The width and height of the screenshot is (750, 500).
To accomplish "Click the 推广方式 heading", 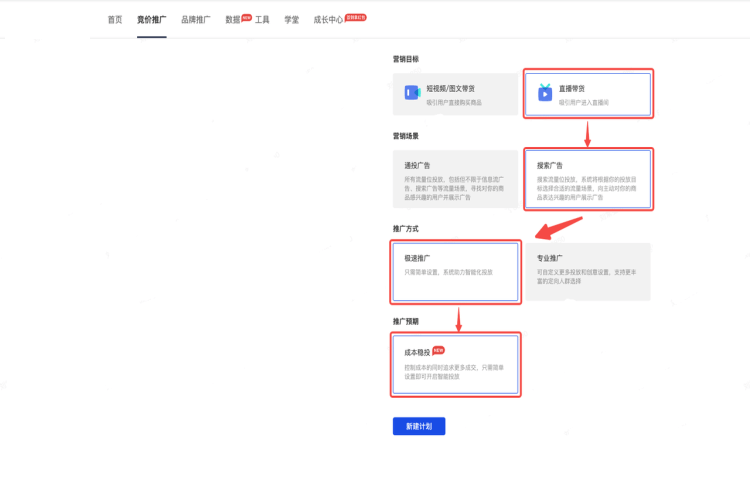I will (x=406, y=229).
